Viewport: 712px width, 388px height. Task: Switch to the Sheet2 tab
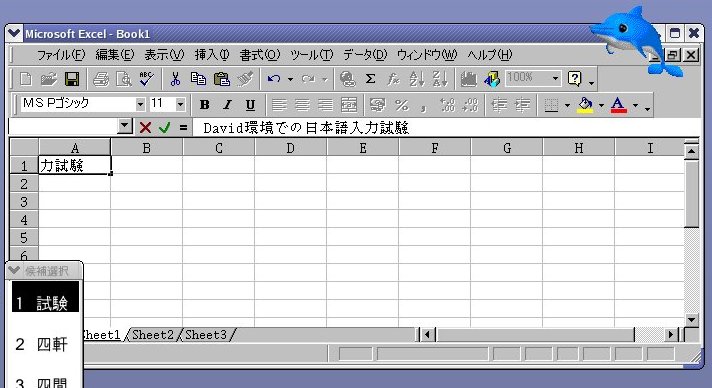(153, 335)
